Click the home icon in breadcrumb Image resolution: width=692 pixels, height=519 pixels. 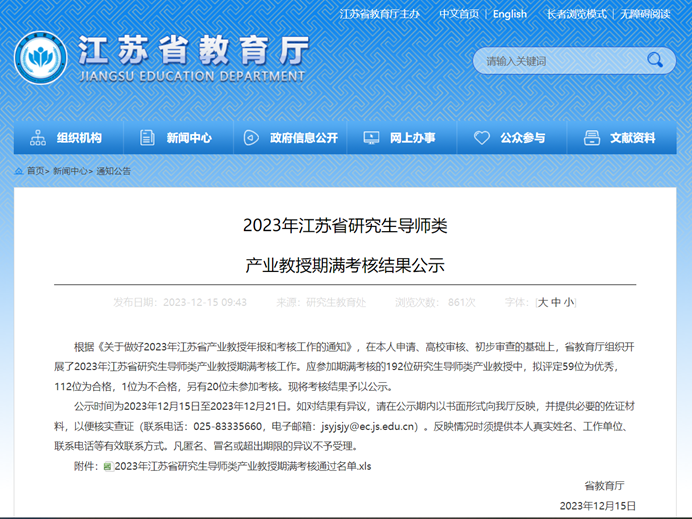[x=20, y=171]
